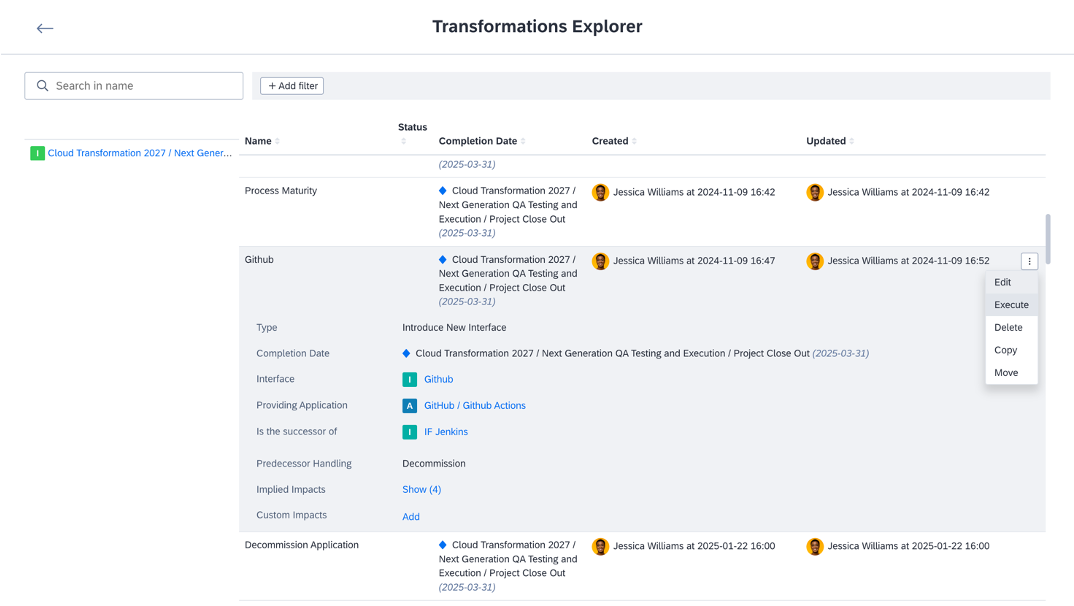Click Jessica Williams avatar in Process Maturity row
The image size is (1074, 606).
pyautogui.click(x=600, y=192)
